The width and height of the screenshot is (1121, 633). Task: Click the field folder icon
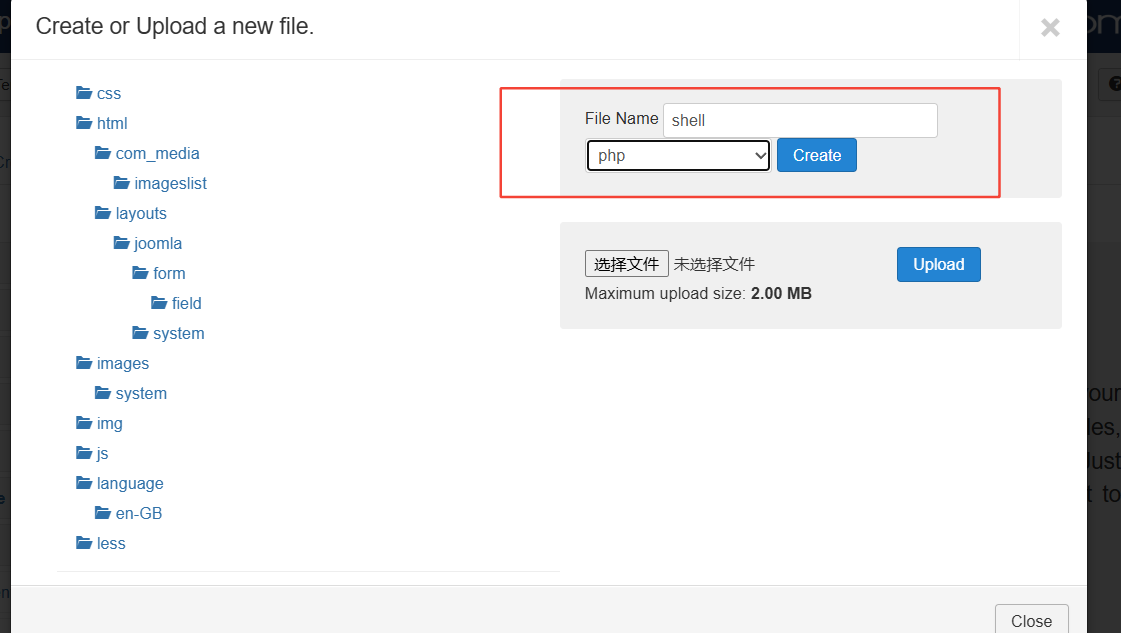coord(159,303)
